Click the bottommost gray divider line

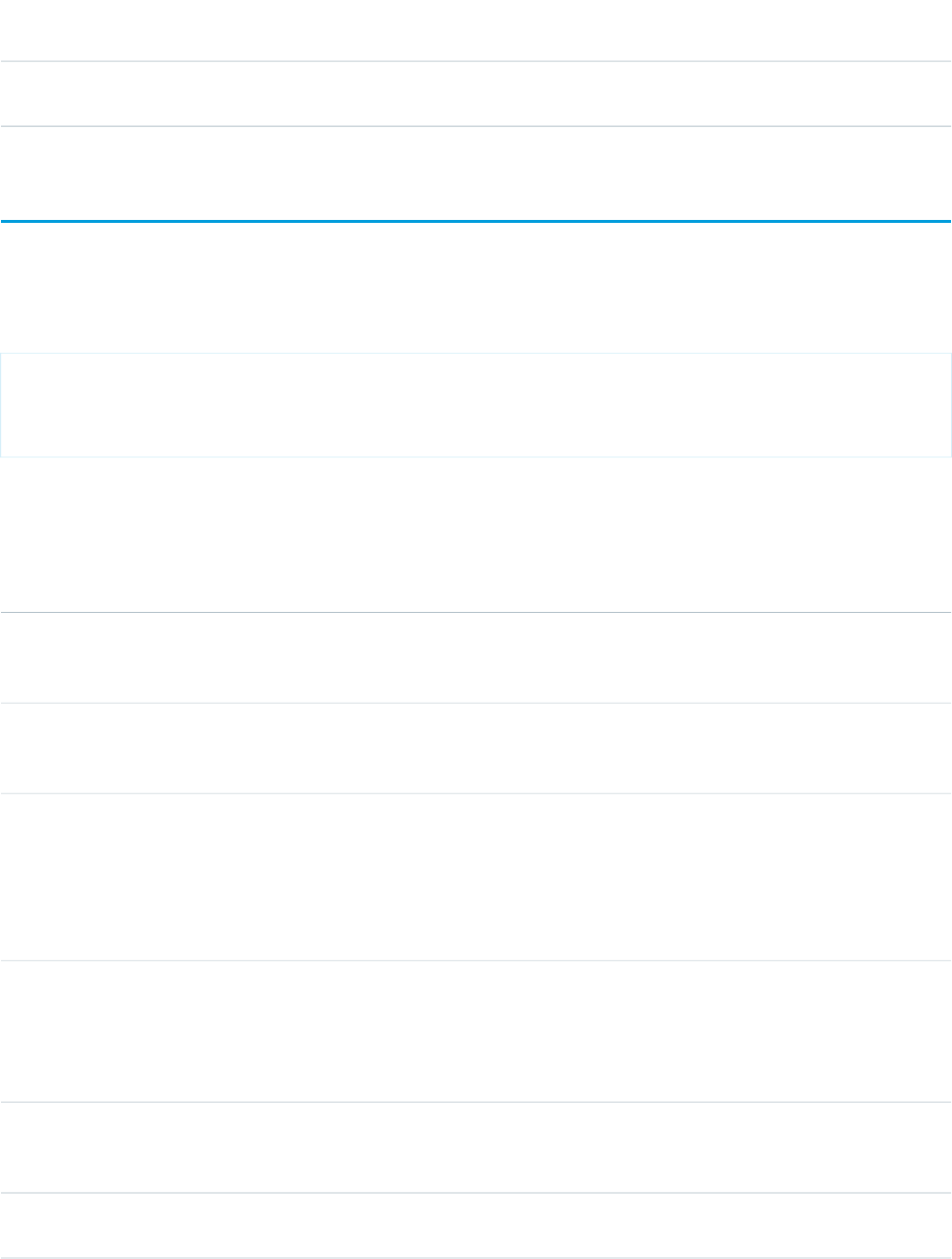(476, 1256)
